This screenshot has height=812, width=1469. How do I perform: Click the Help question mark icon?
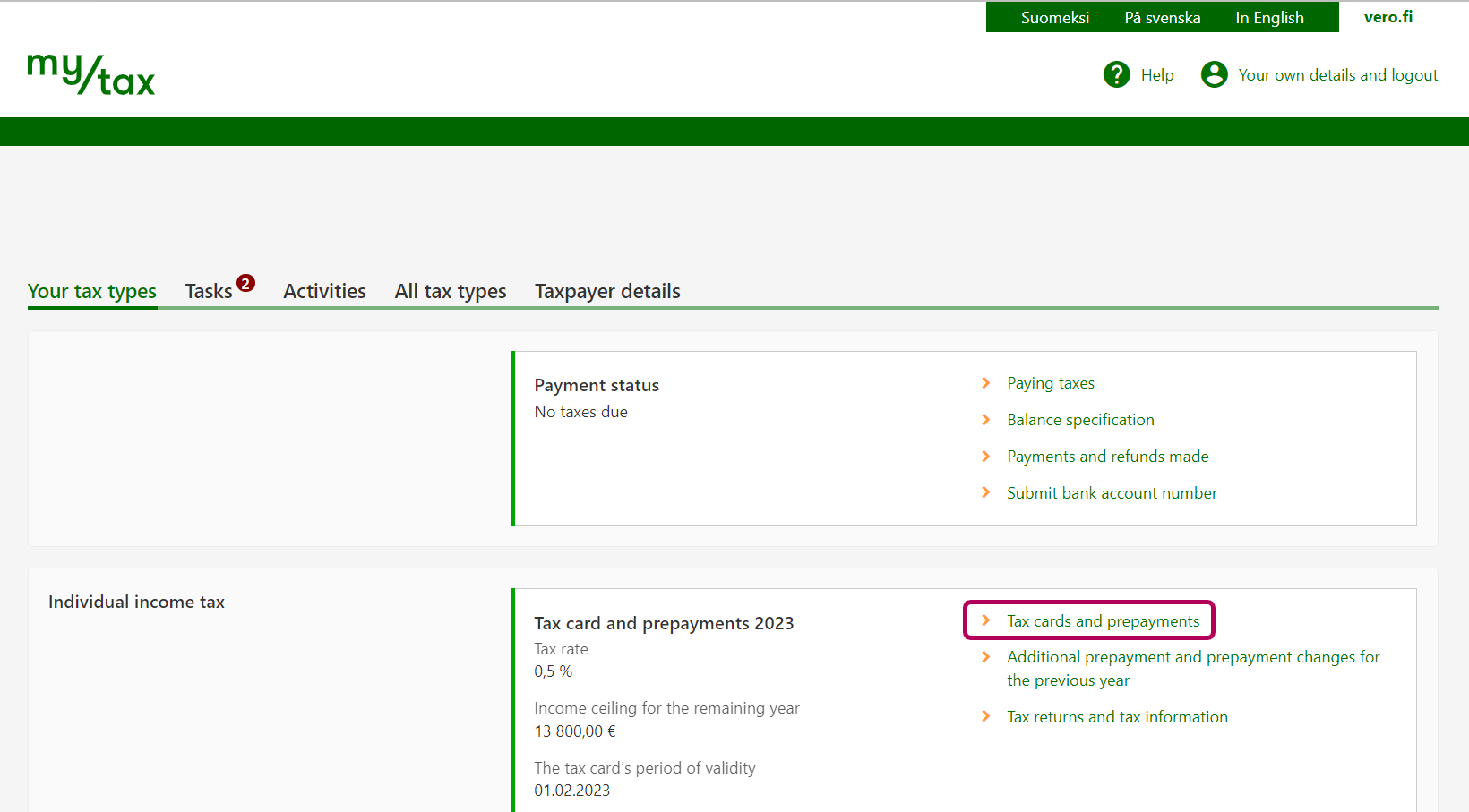(x=1116, y=74)
